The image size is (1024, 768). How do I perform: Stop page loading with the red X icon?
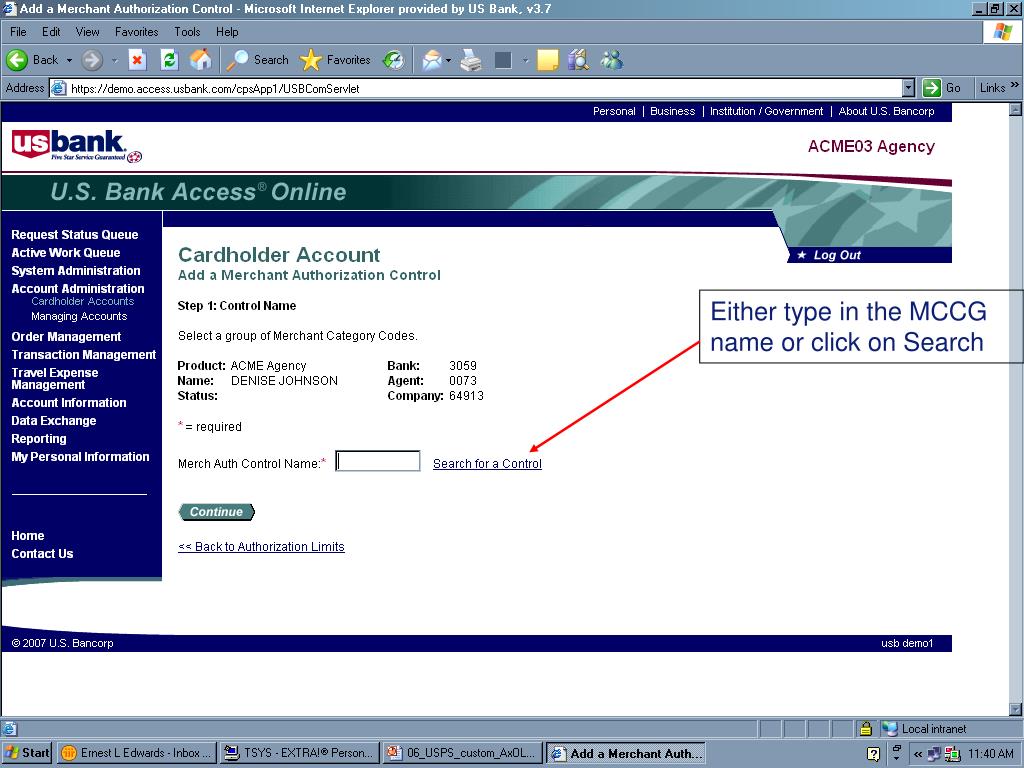137,60
